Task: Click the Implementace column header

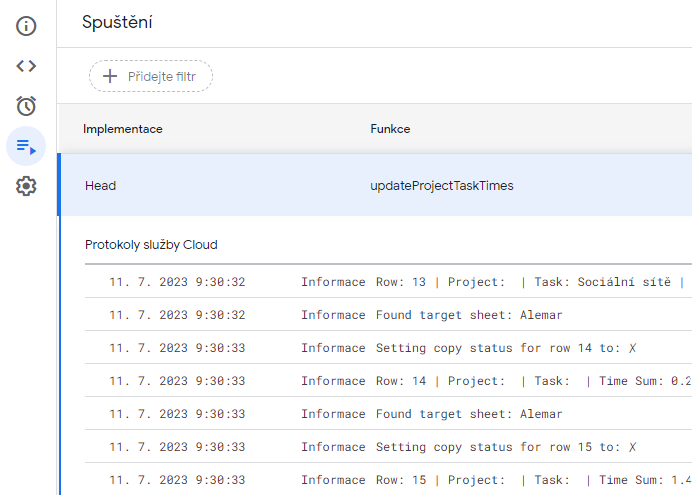Action: (123, 129)
